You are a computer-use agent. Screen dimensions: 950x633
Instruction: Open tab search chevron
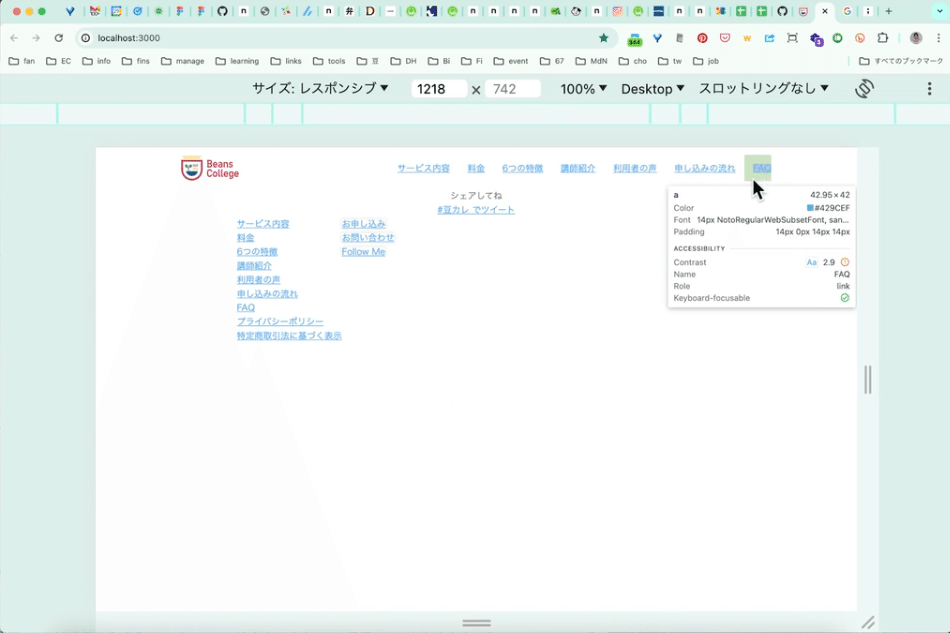[x=940, y=11]
